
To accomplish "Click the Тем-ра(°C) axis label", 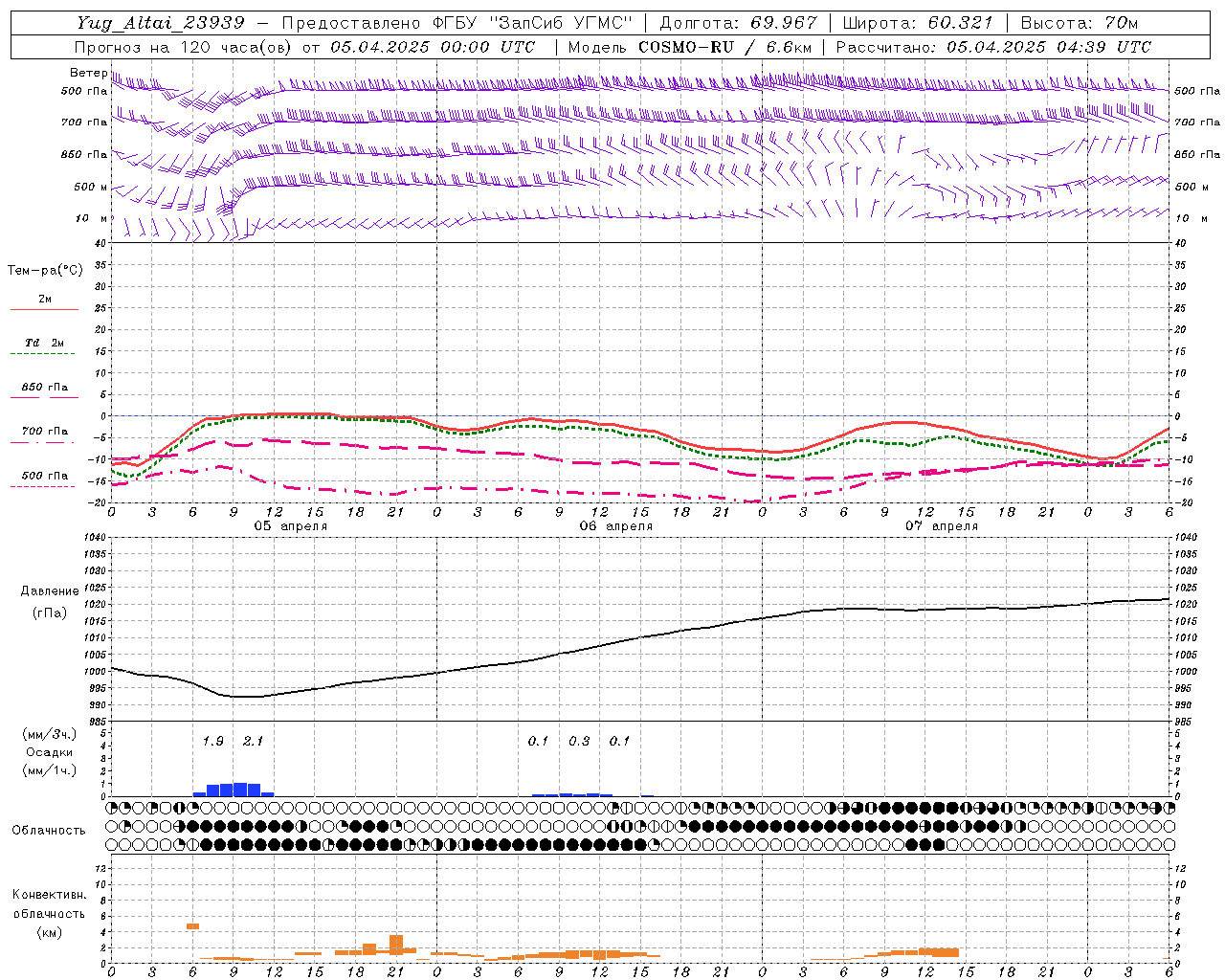I will coord(45,271).
